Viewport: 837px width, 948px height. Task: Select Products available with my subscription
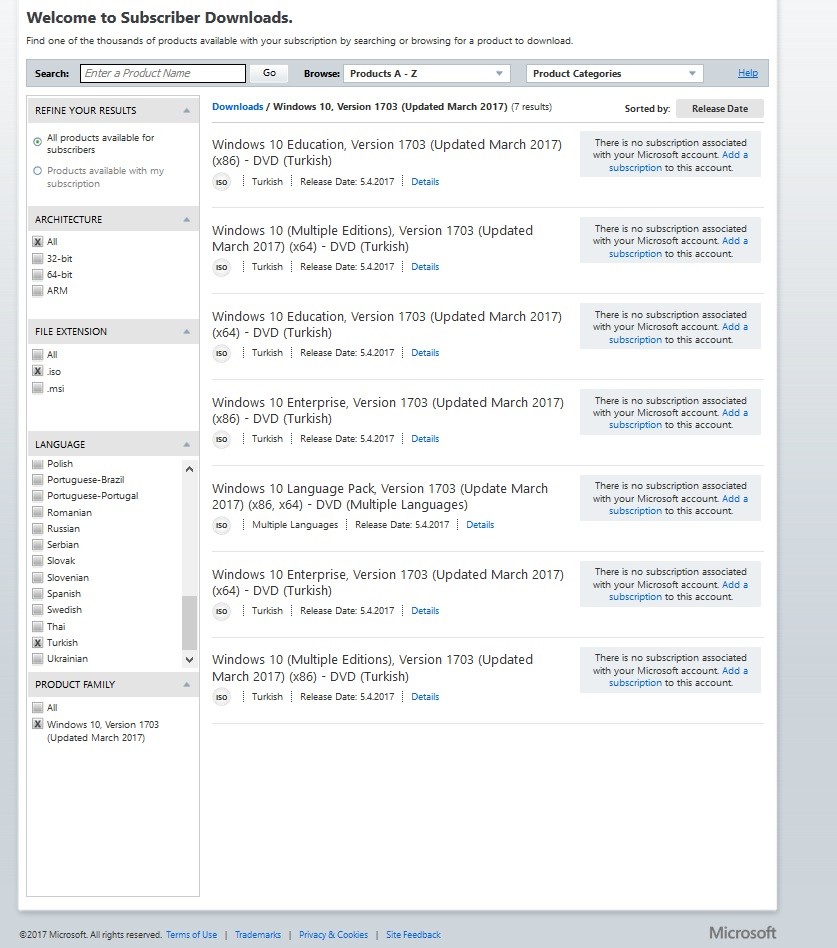click(x=37, y=171)
